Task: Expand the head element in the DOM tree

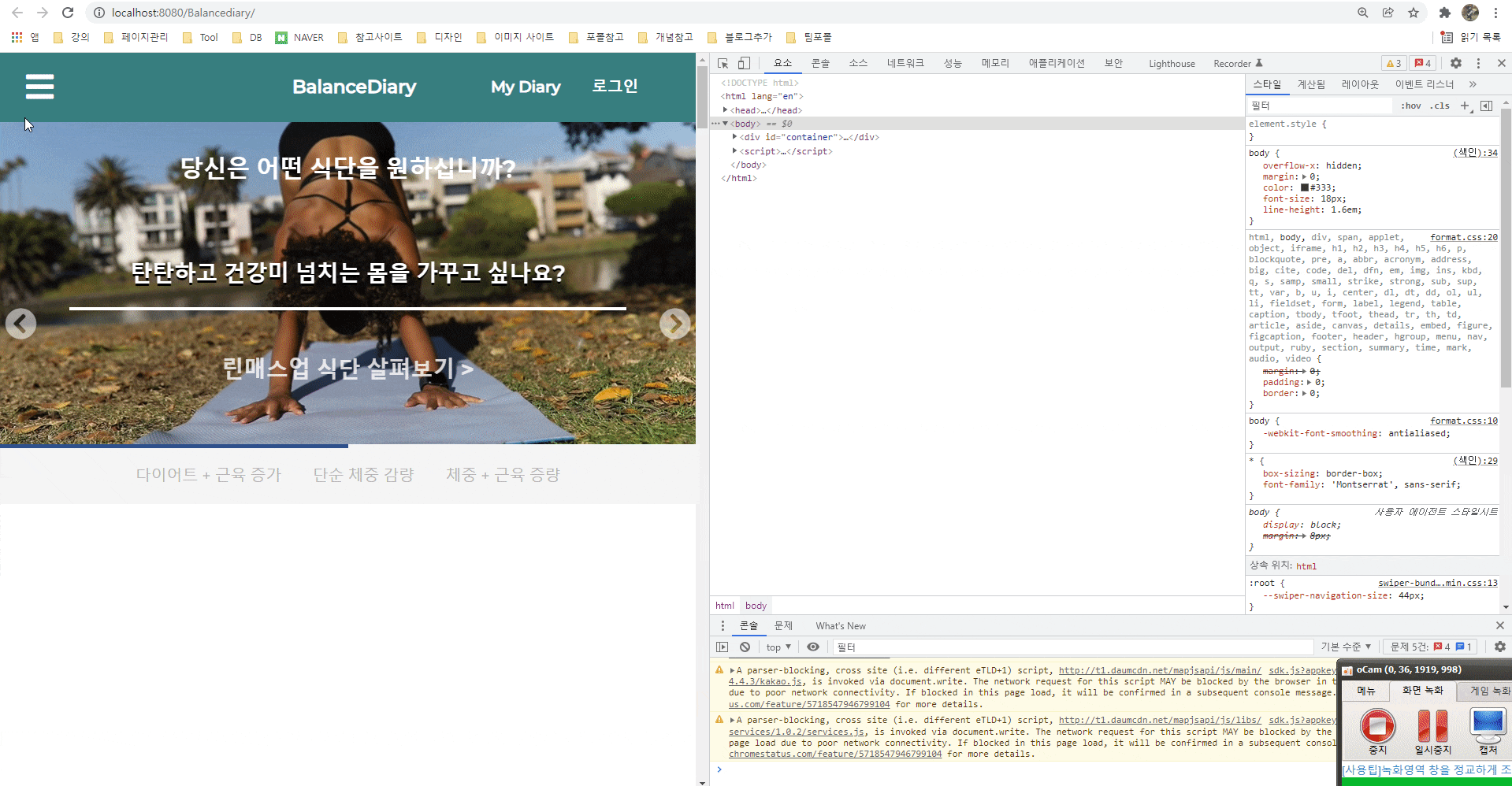Action: [725, 110]
